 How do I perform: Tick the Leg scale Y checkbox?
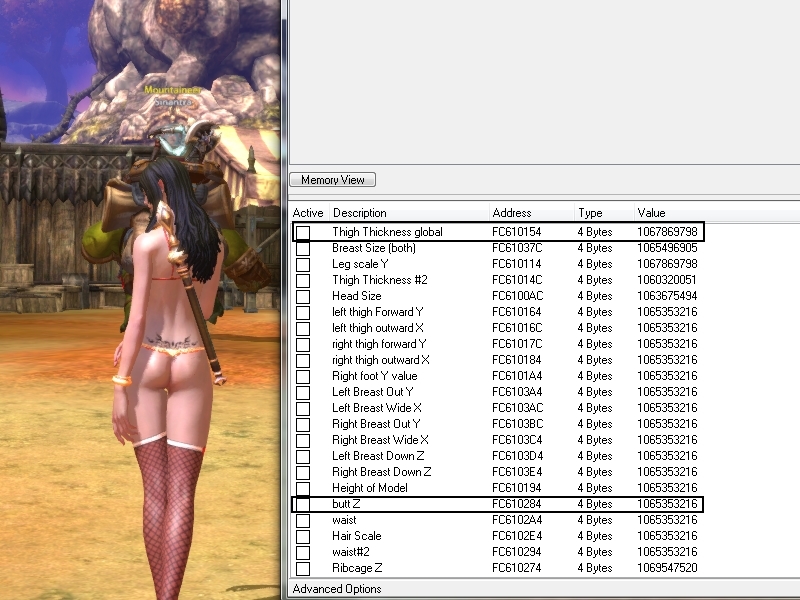pyautogui.click(x=303, y=264)
